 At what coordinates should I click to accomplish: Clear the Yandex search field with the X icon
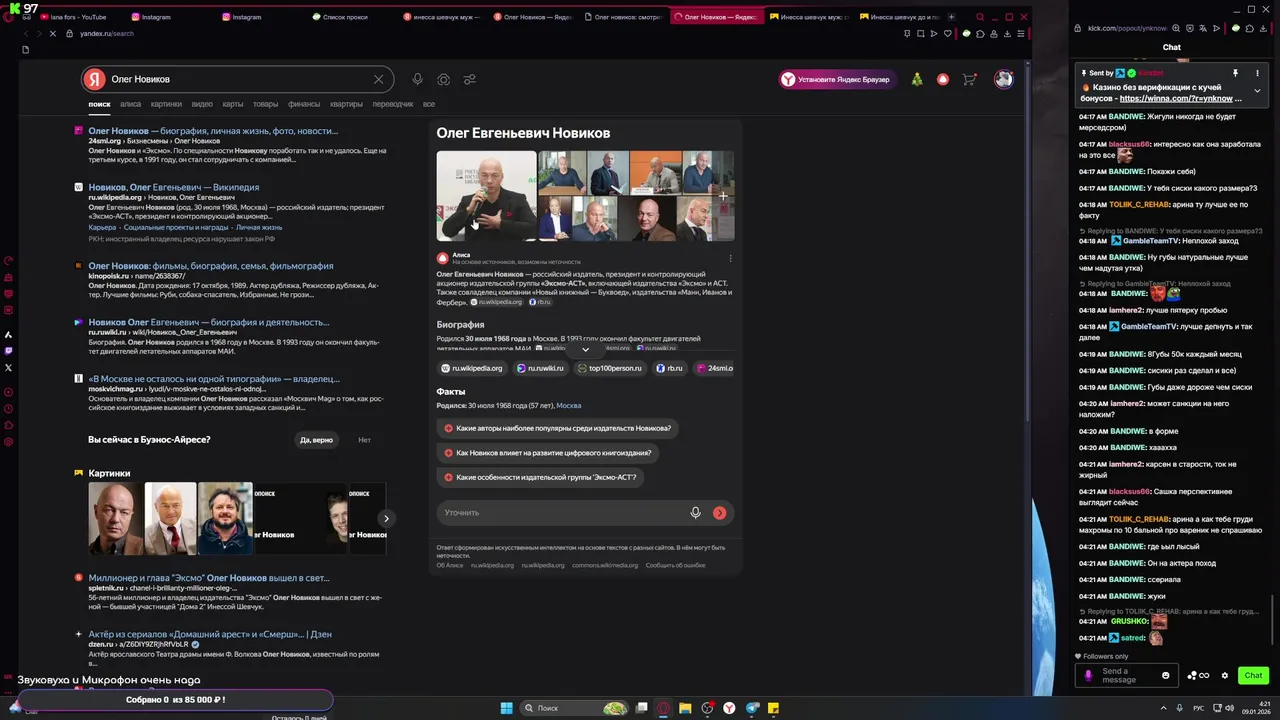(x=378, y=79)
